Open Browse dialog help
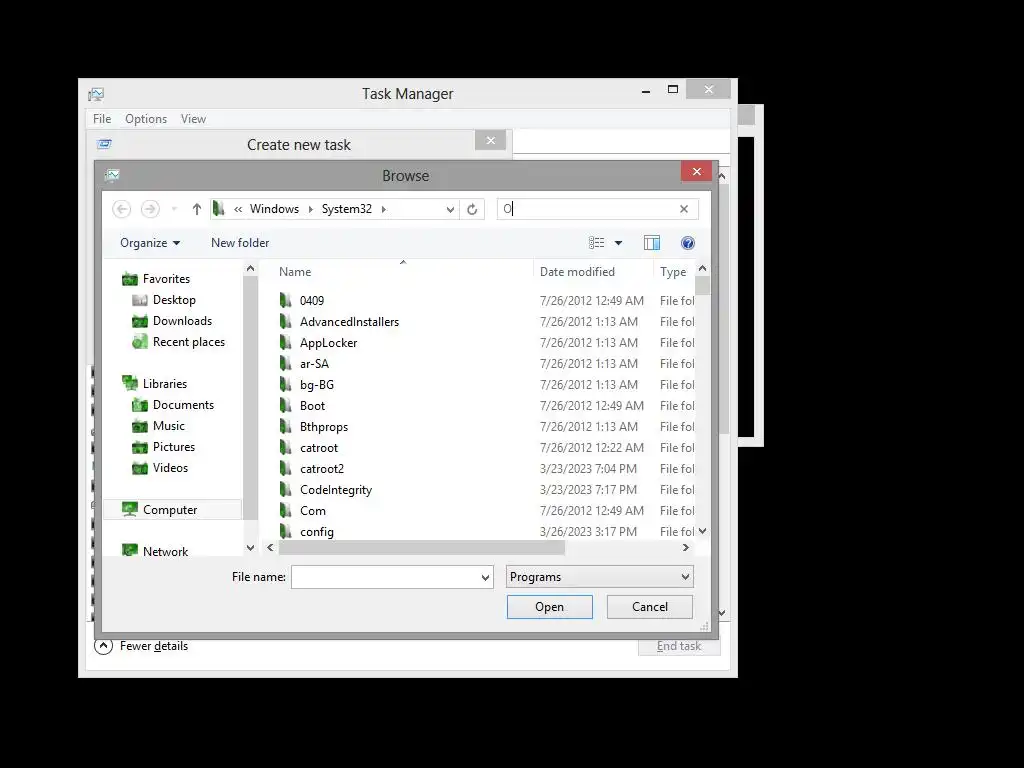Screen dimensions: 1024x768 click(688, 243)
